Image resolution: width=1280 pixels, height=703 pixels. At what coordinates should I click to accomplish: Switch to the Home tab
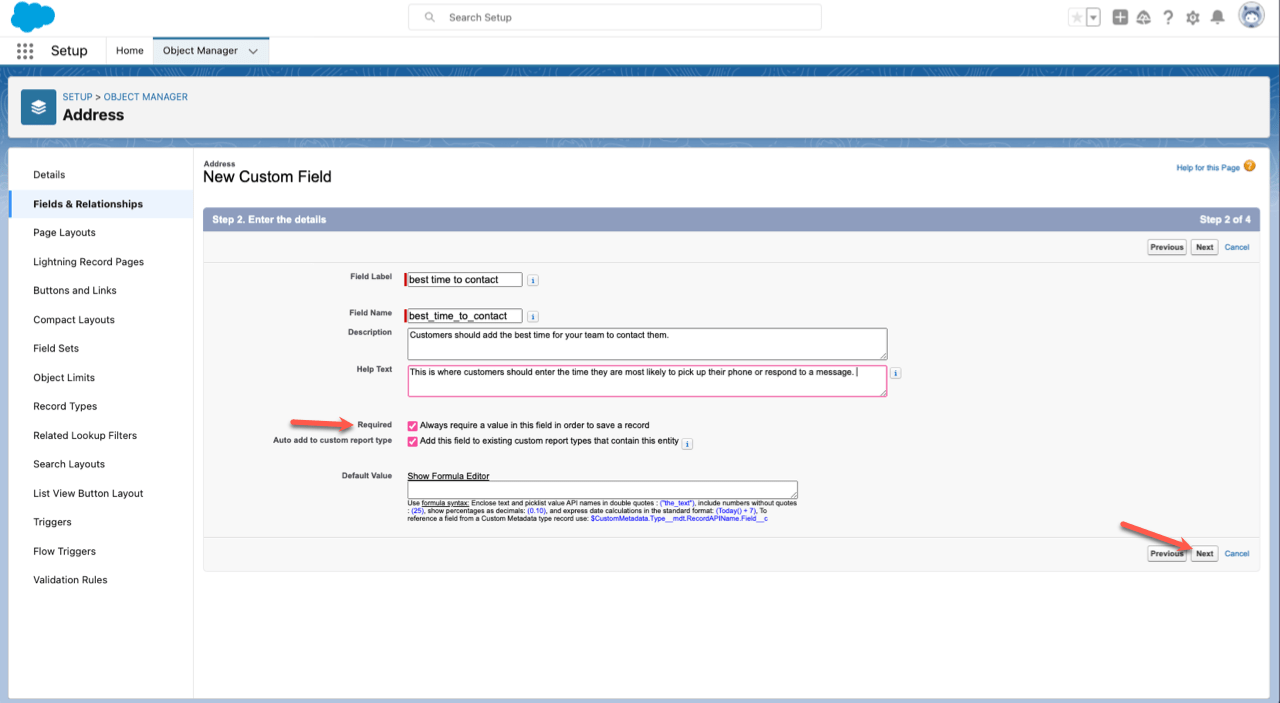coord(130,51)
